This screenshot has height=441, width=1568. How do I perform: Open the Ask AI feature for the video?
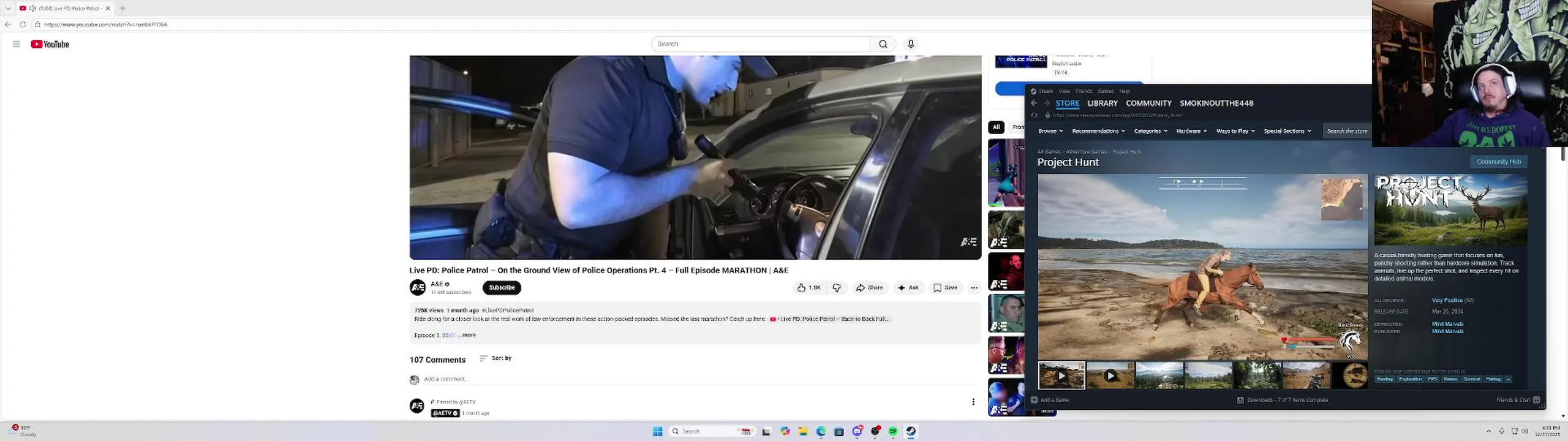click(908, 287)
